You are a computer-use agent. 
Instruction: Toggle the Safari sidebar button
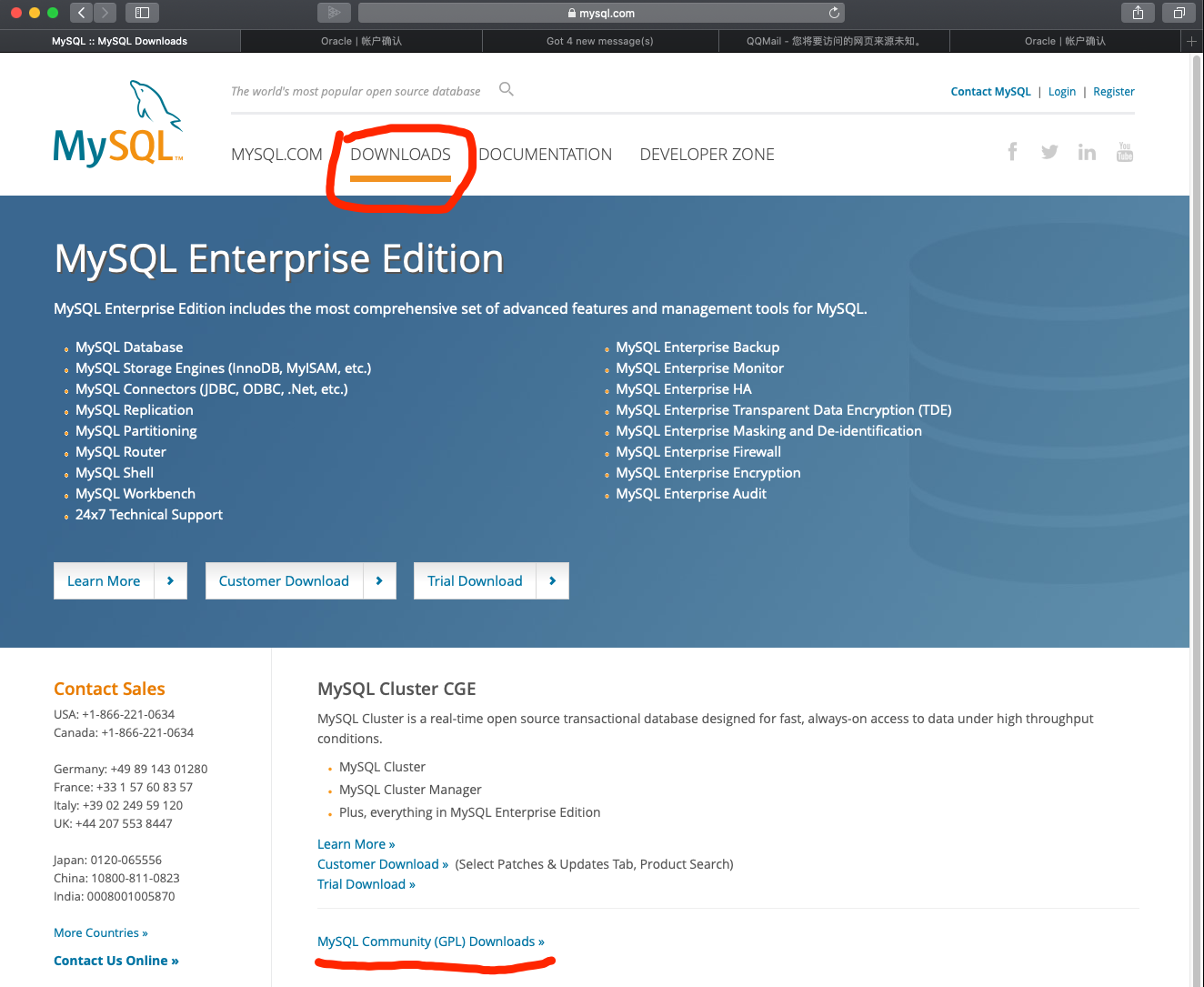pyautogui.click(x=142, y=13)
